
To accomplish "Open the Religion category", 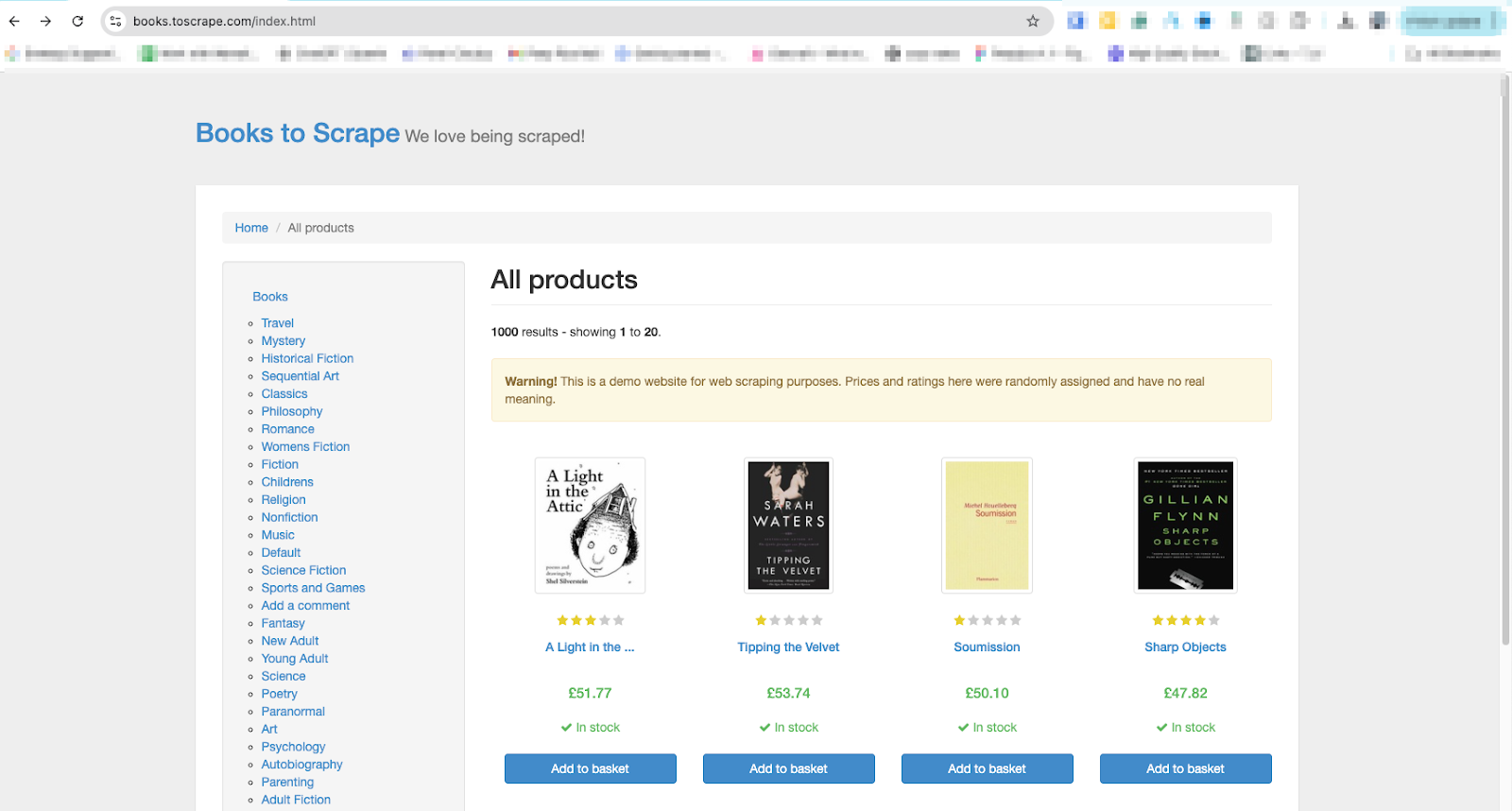I will click(x=283, y=500).
